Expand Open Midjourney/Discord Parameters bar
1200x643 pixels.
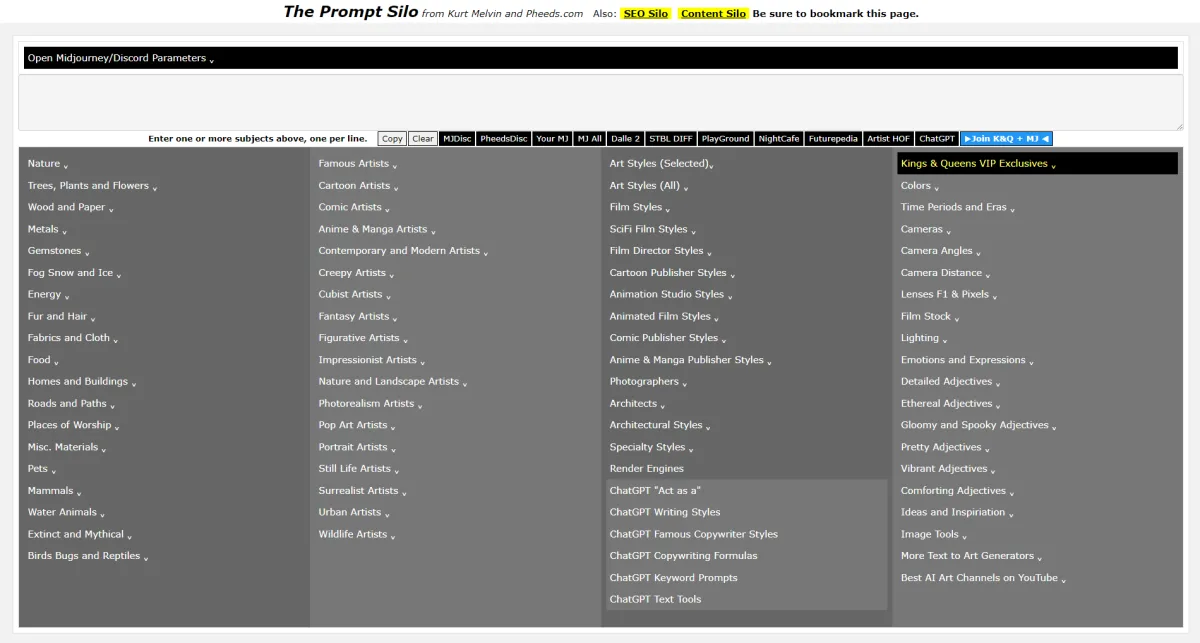click(x=600, y=58)
